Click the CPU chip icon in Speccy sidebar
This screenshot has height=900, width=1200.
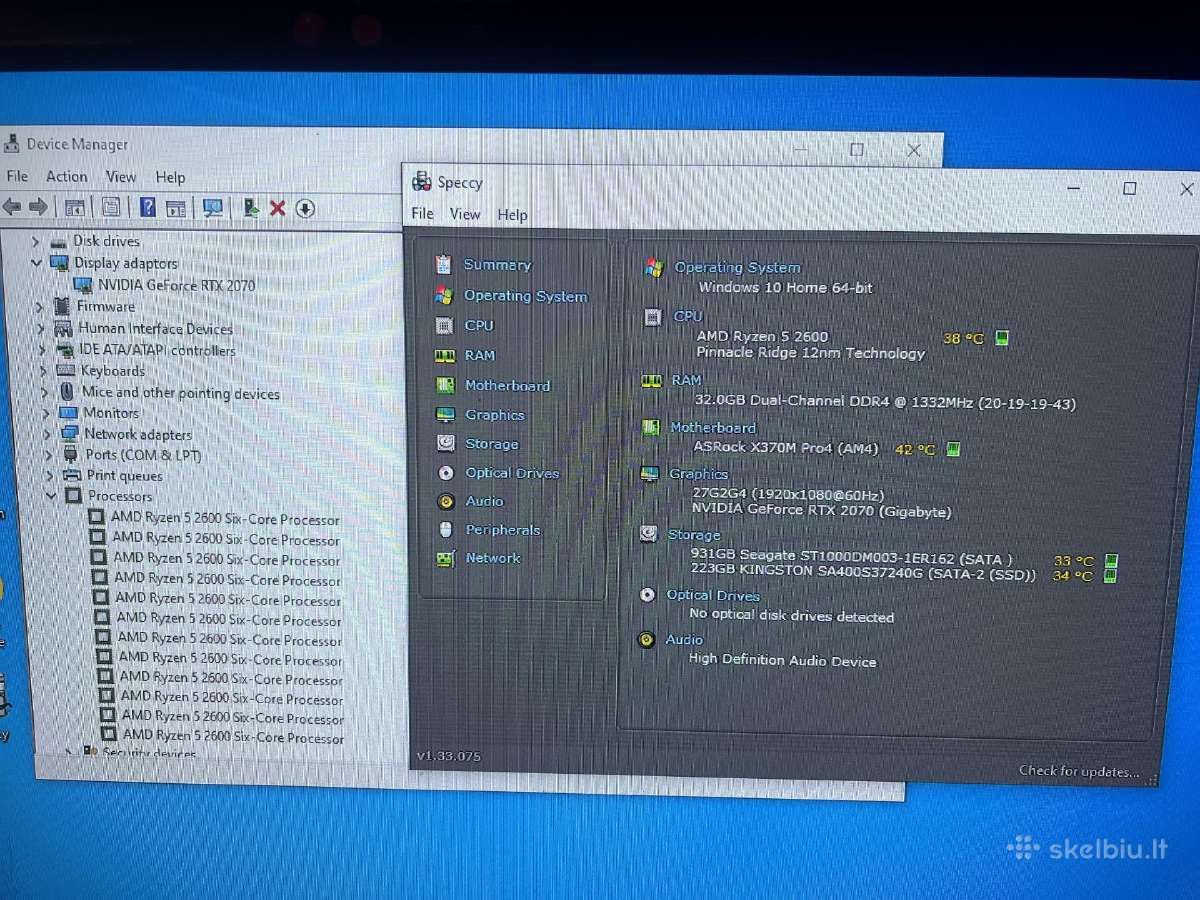click(x=445, y=325)
